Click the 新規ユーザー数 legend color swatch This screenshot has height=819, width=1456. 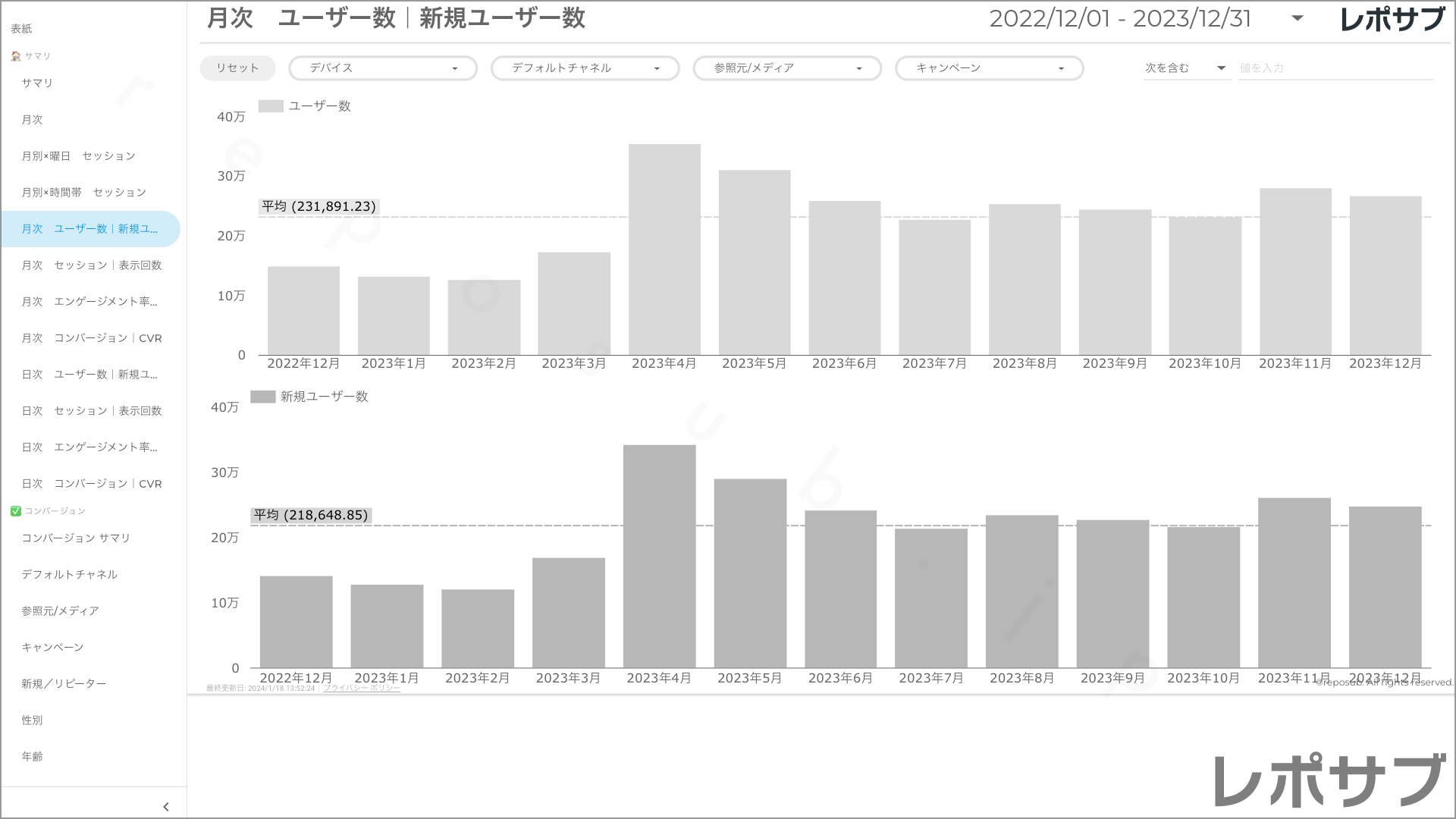pos(262,396)
